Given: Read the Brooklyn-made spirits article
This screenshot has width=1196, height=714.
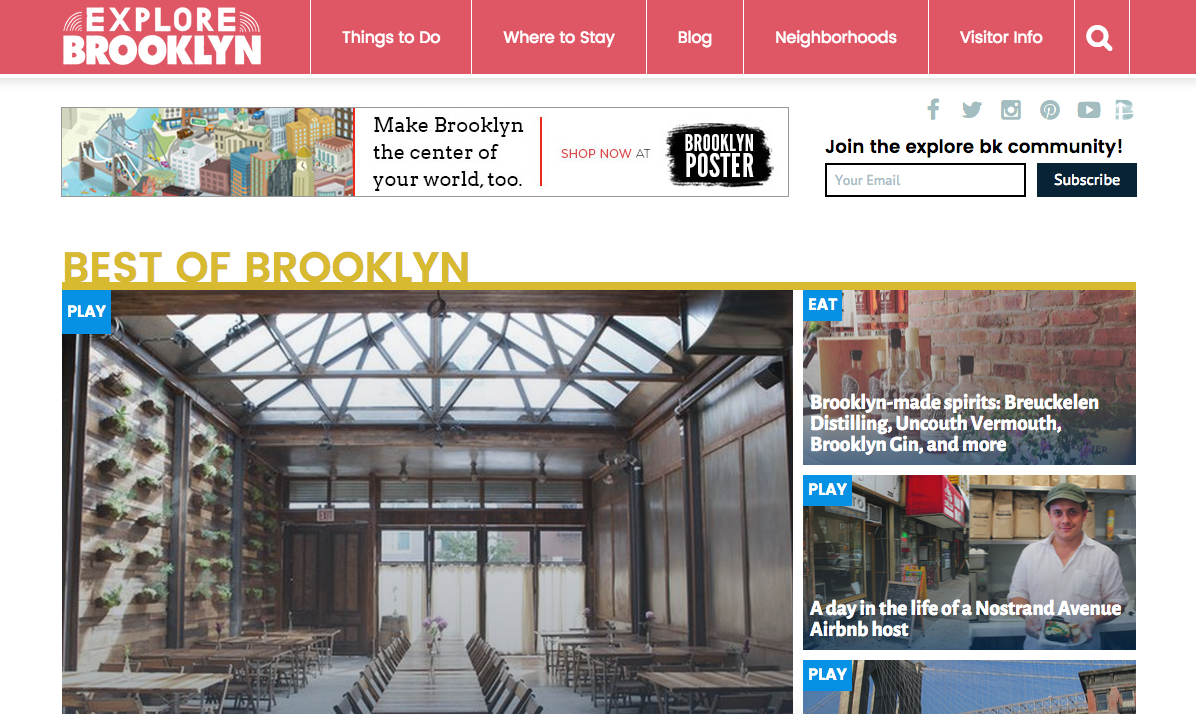Looking at the screenshot, I should 953,423.
